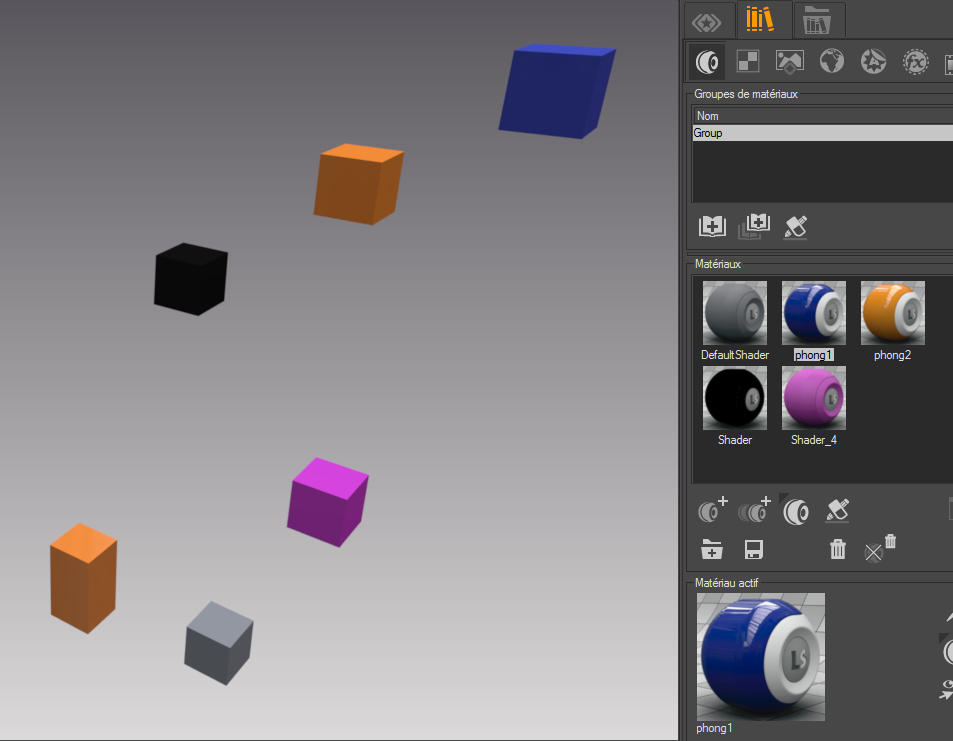Remove unused materials with the crossed-circle trash icon
Viewport: 953px width, 741px height.
pos(874,552)
